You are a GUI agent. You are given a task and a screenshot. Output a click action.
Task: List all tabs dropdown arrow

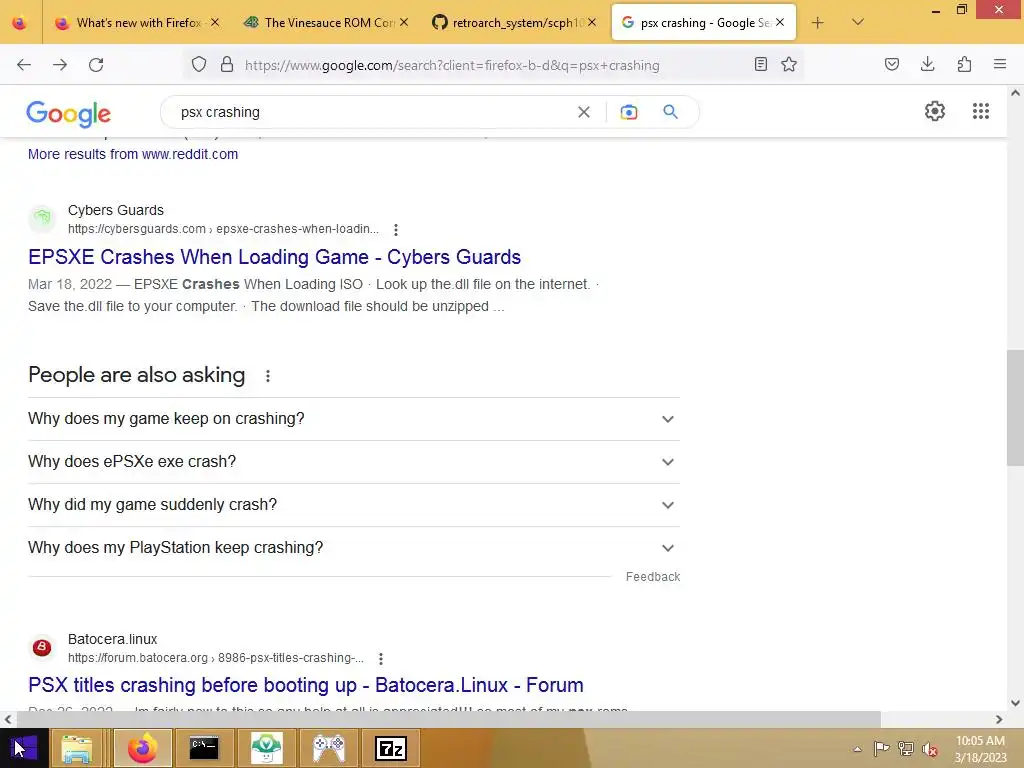[x=858, y=23]
